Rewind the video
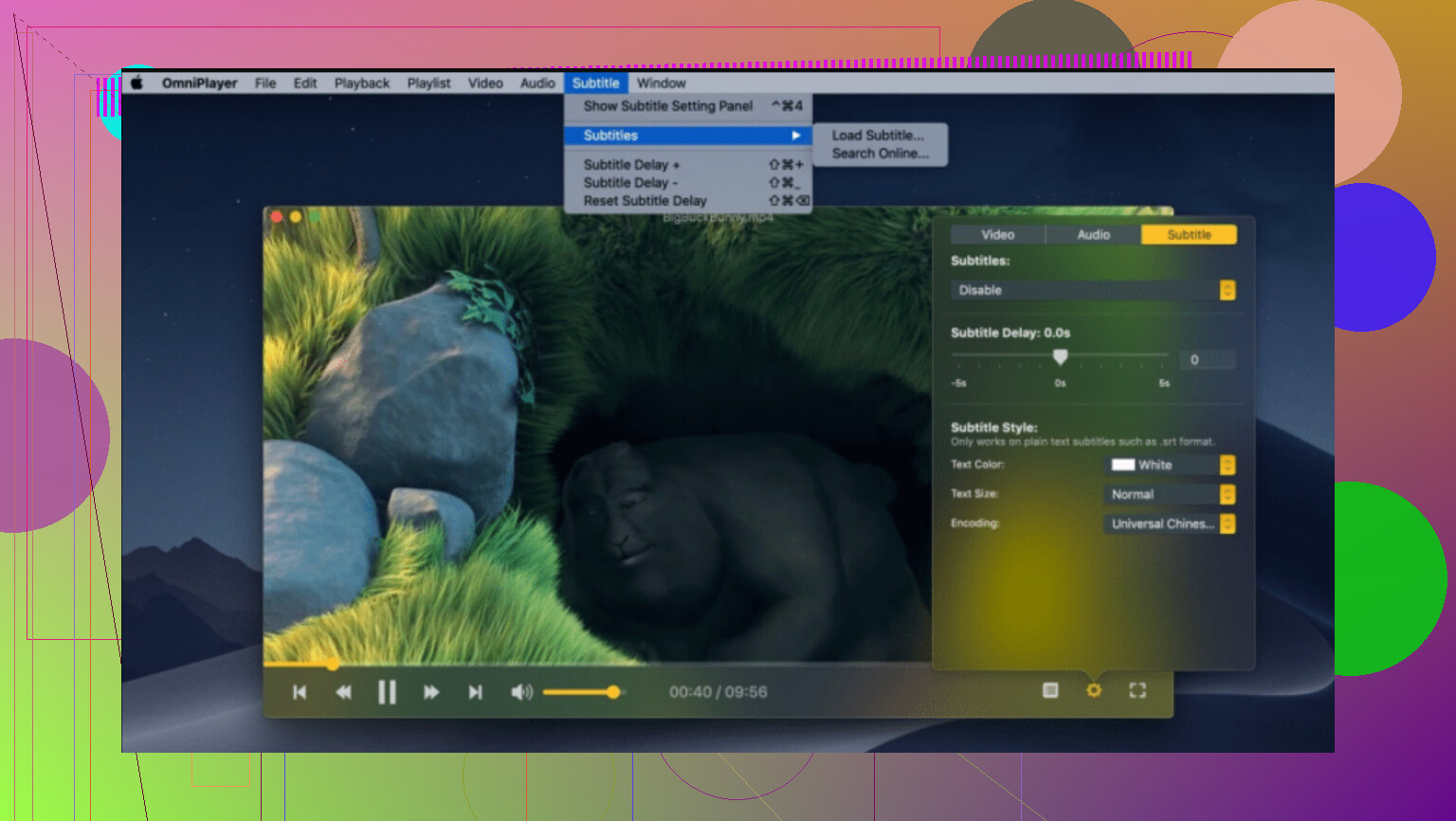The width and height of the screenshot is (1456, 821). click(x=343, y=692)
